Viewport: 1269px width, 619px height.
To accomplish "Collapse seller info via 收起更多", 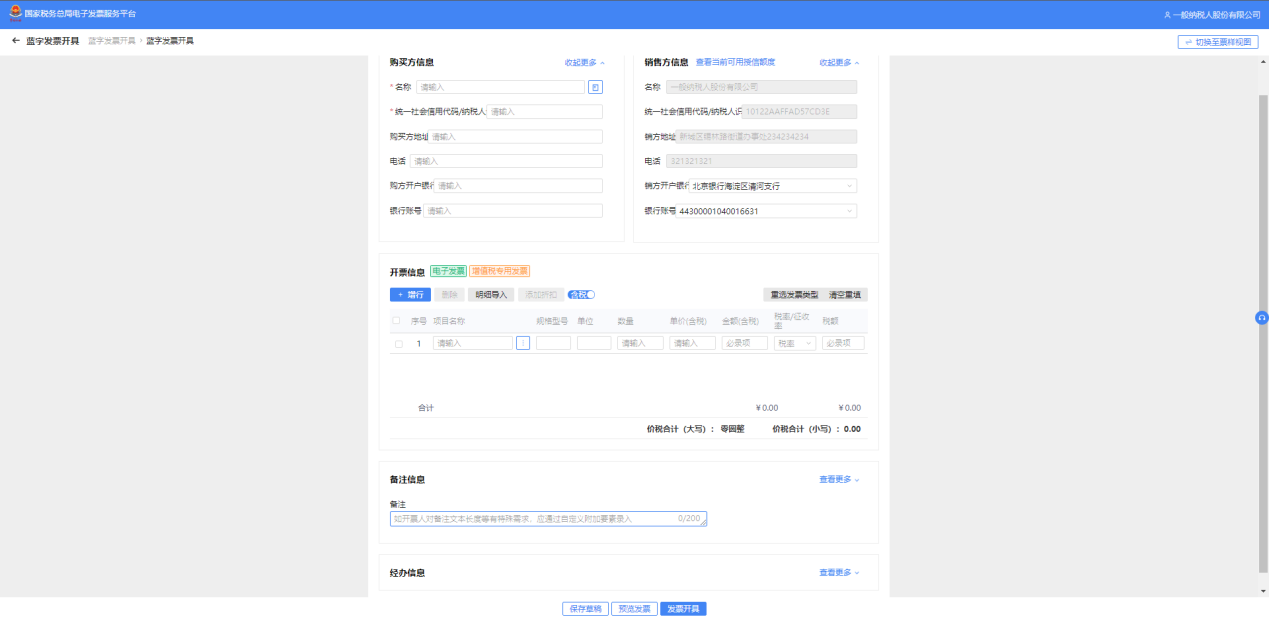I will coord(840,62).
